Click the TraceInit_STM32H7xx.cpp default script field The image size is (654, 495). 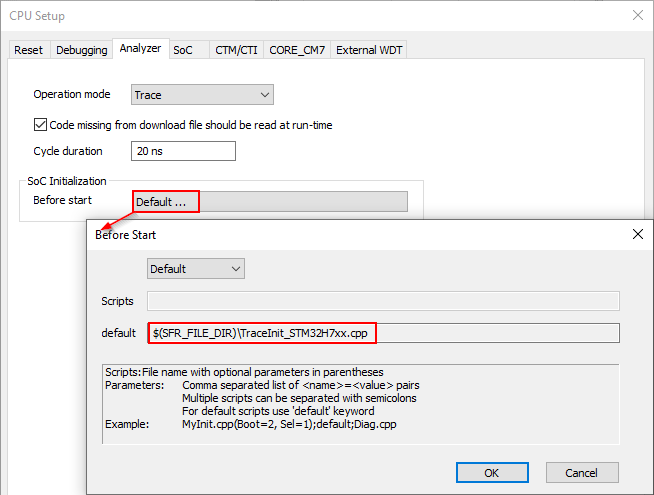click(383, 333)
